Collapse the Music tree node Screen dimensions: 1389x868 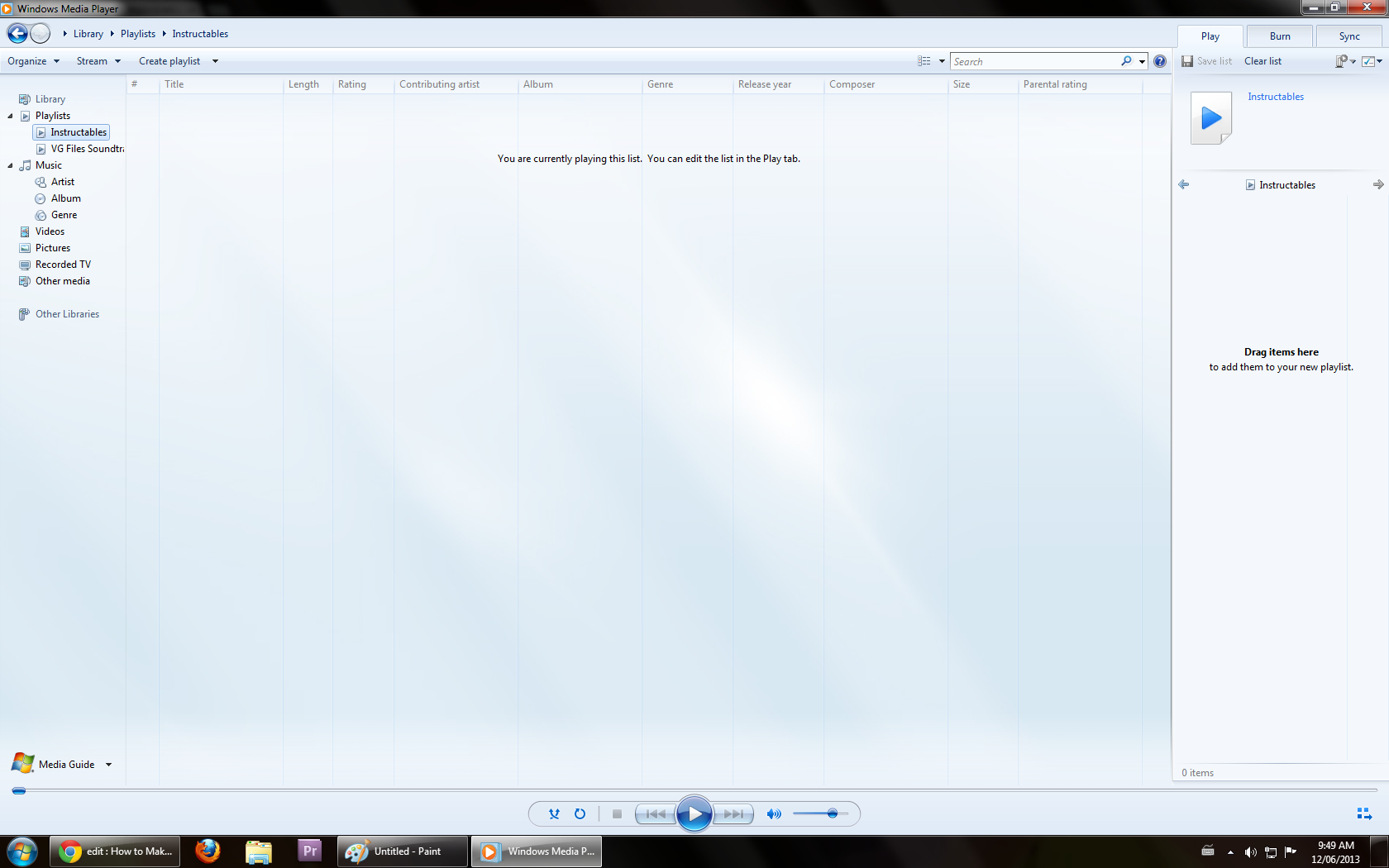(x=10, y=165)
